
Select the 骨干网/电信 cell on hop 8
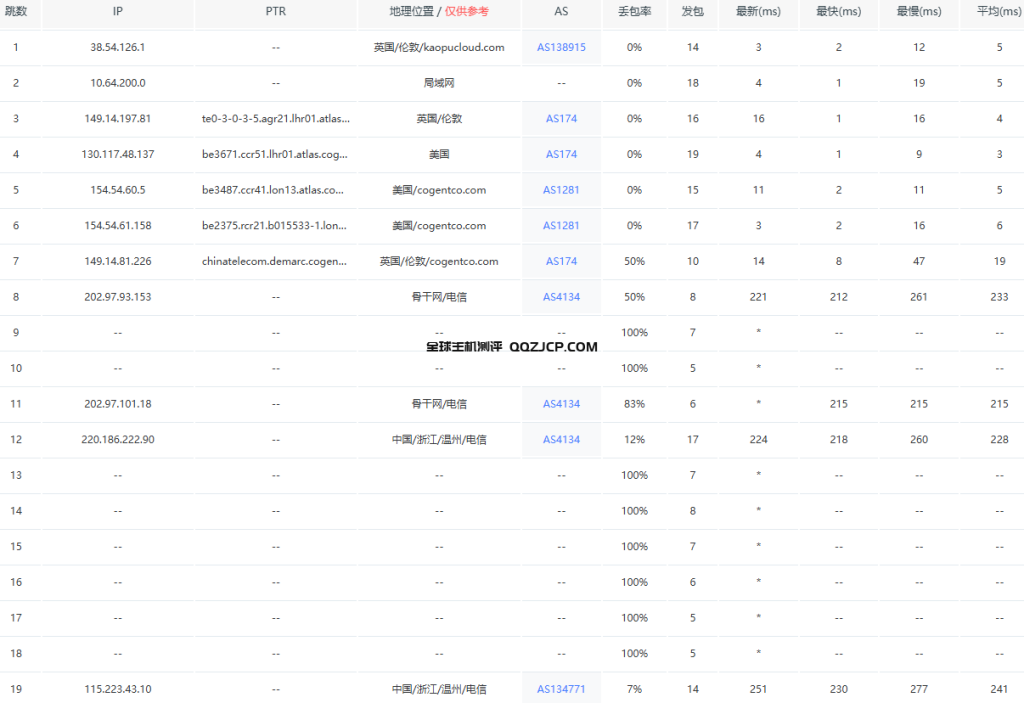point(438,296)
